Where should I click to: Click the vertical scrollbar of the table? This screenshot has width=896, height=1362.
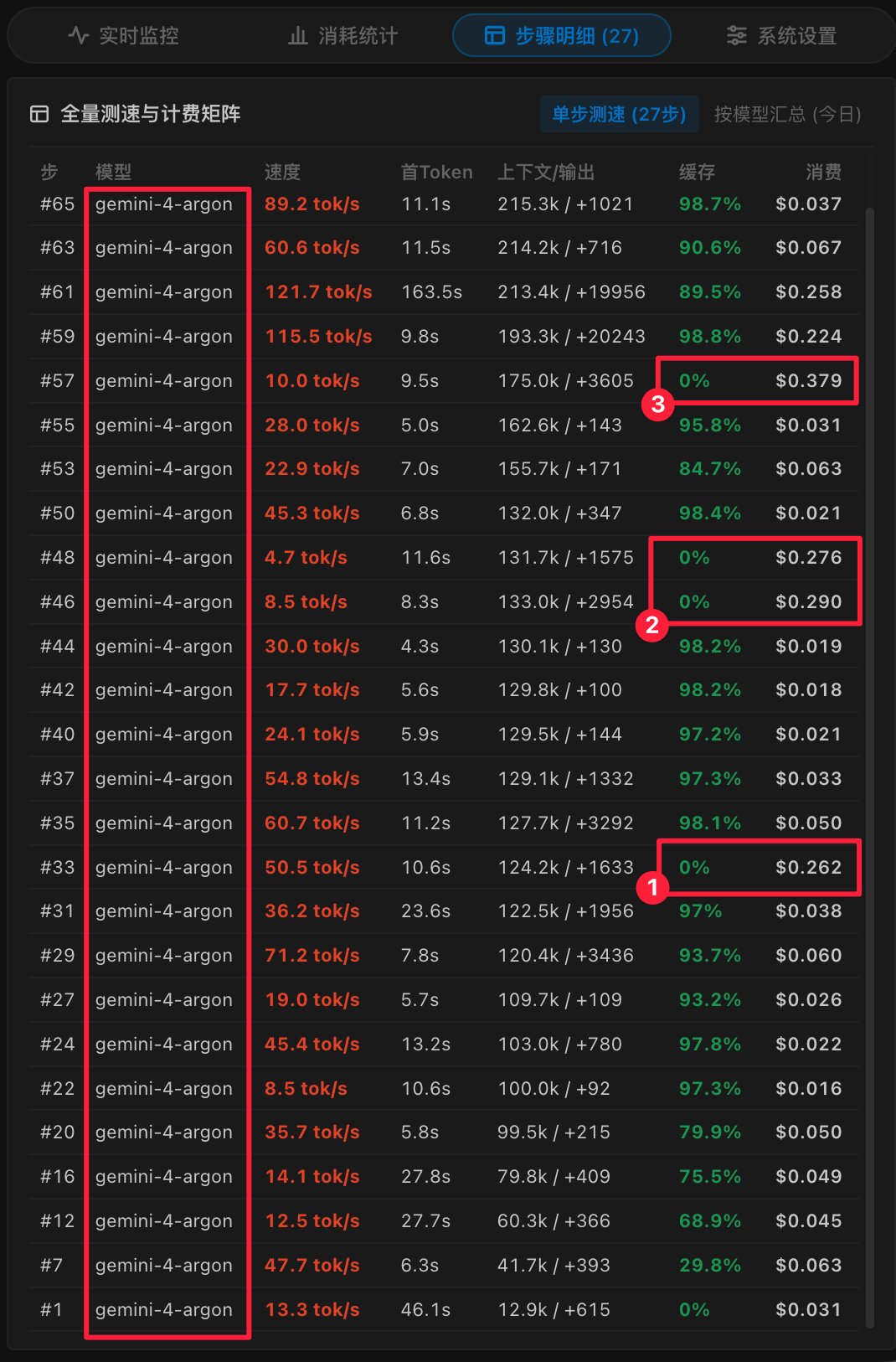click(x=870, y=766)
